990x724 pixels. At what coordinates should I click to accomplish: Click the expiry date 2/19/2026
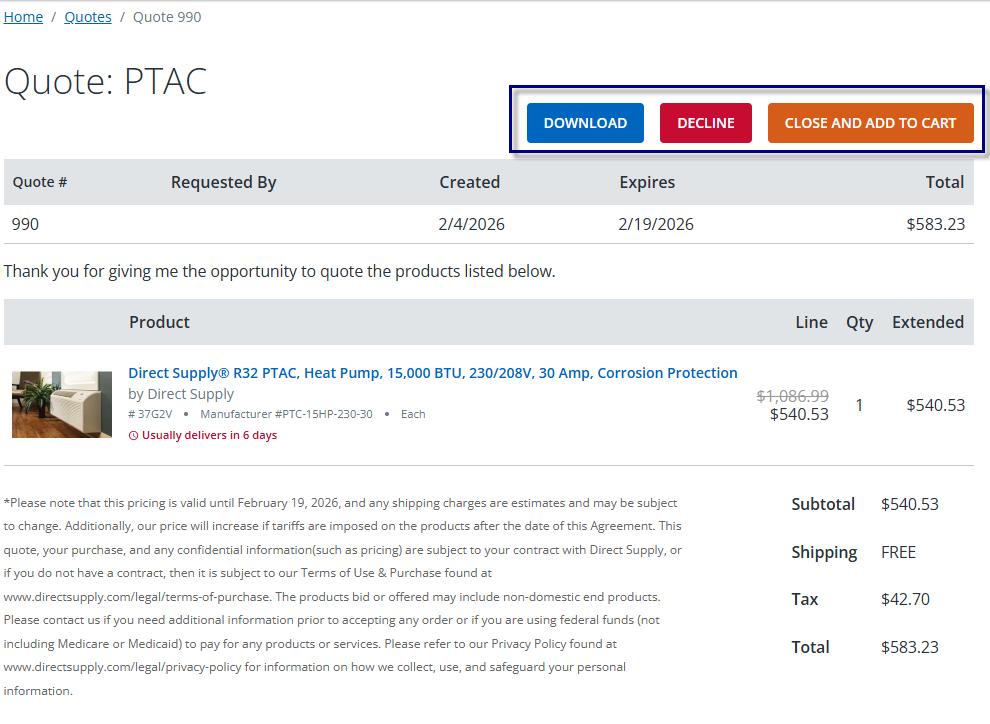[x=656, y=224]
